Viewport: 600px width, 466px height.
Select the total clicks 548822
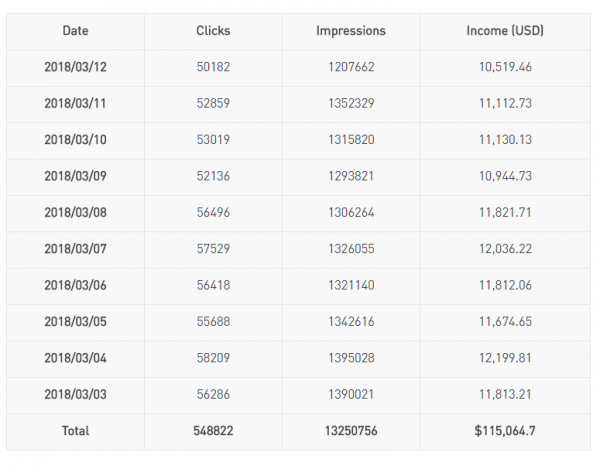[x=213, y=431]
